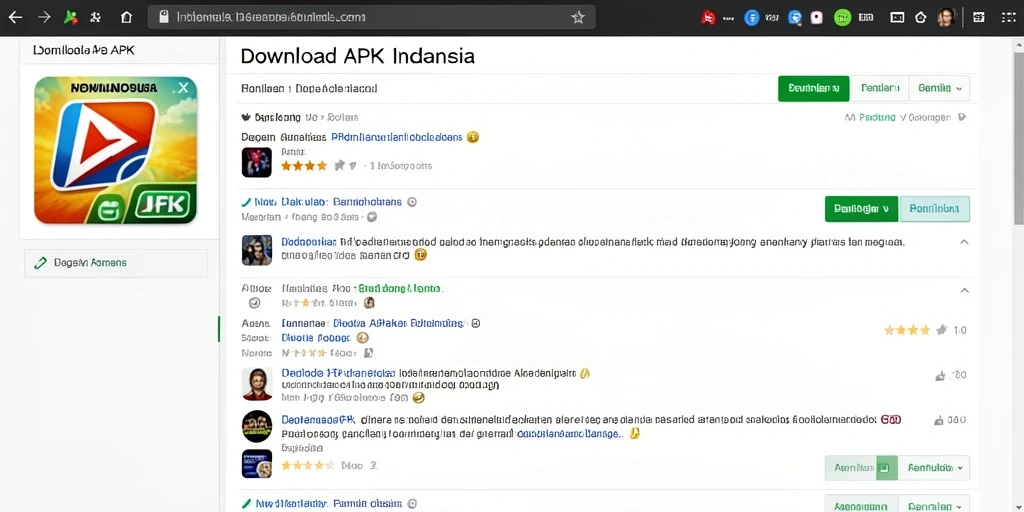Viewport: 1024px width, 512px height.
Task: Click the browser address bar
Action: click(x=371, y=18)
